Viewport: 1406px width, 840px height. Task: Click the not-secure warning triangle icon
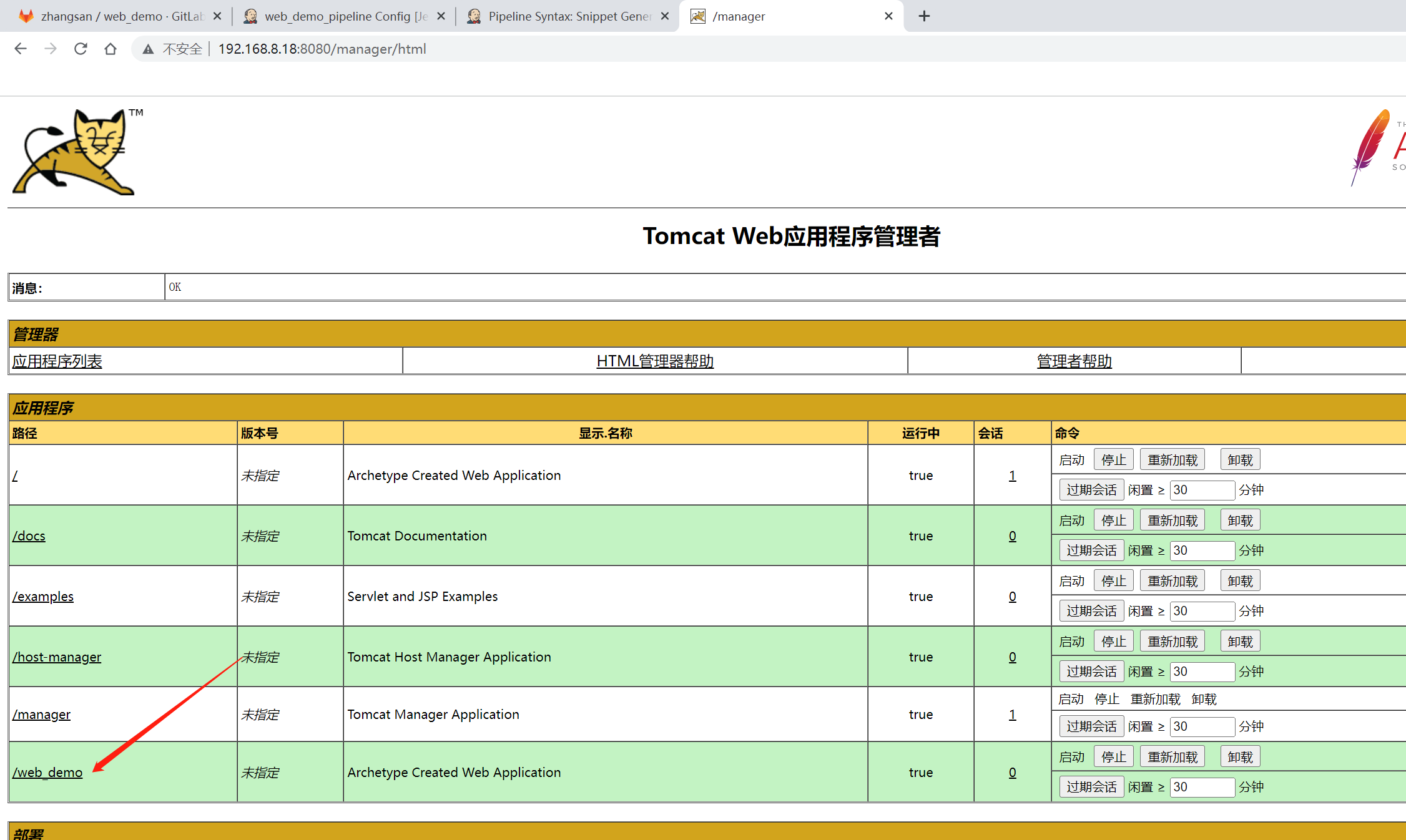coord(148,49)
